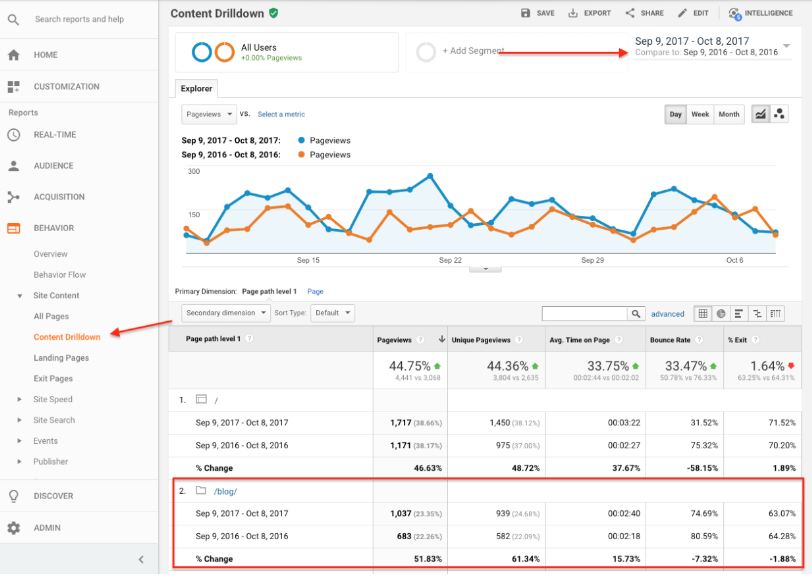Image resolution: width=812 pixels, height=577 pixels.
Task: Click the Audience person icon
Action: (x=14, y=166)
